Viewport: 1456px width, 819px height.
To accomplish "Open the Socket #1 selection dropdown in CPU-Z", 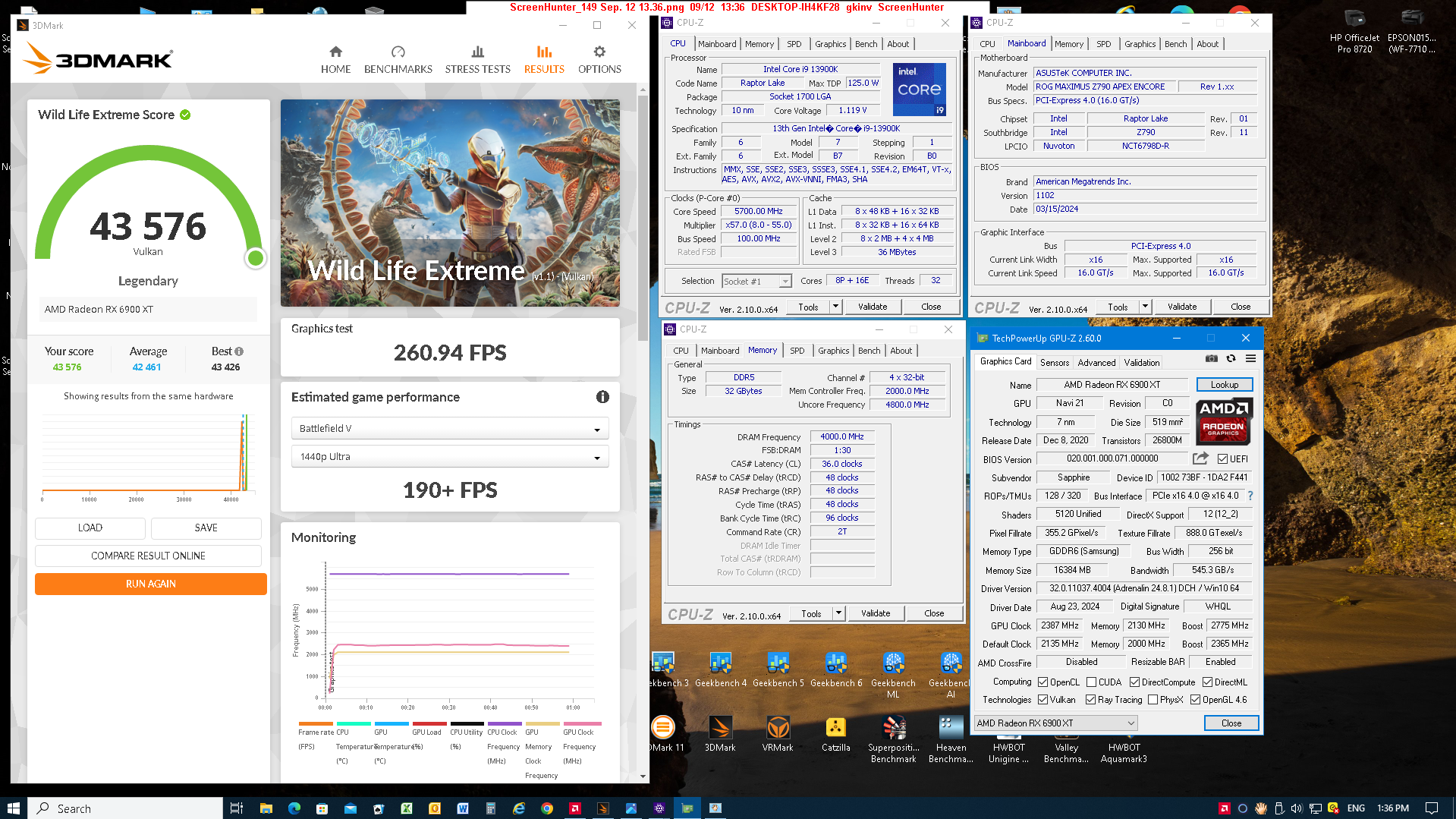I will (x=756, y=281).
